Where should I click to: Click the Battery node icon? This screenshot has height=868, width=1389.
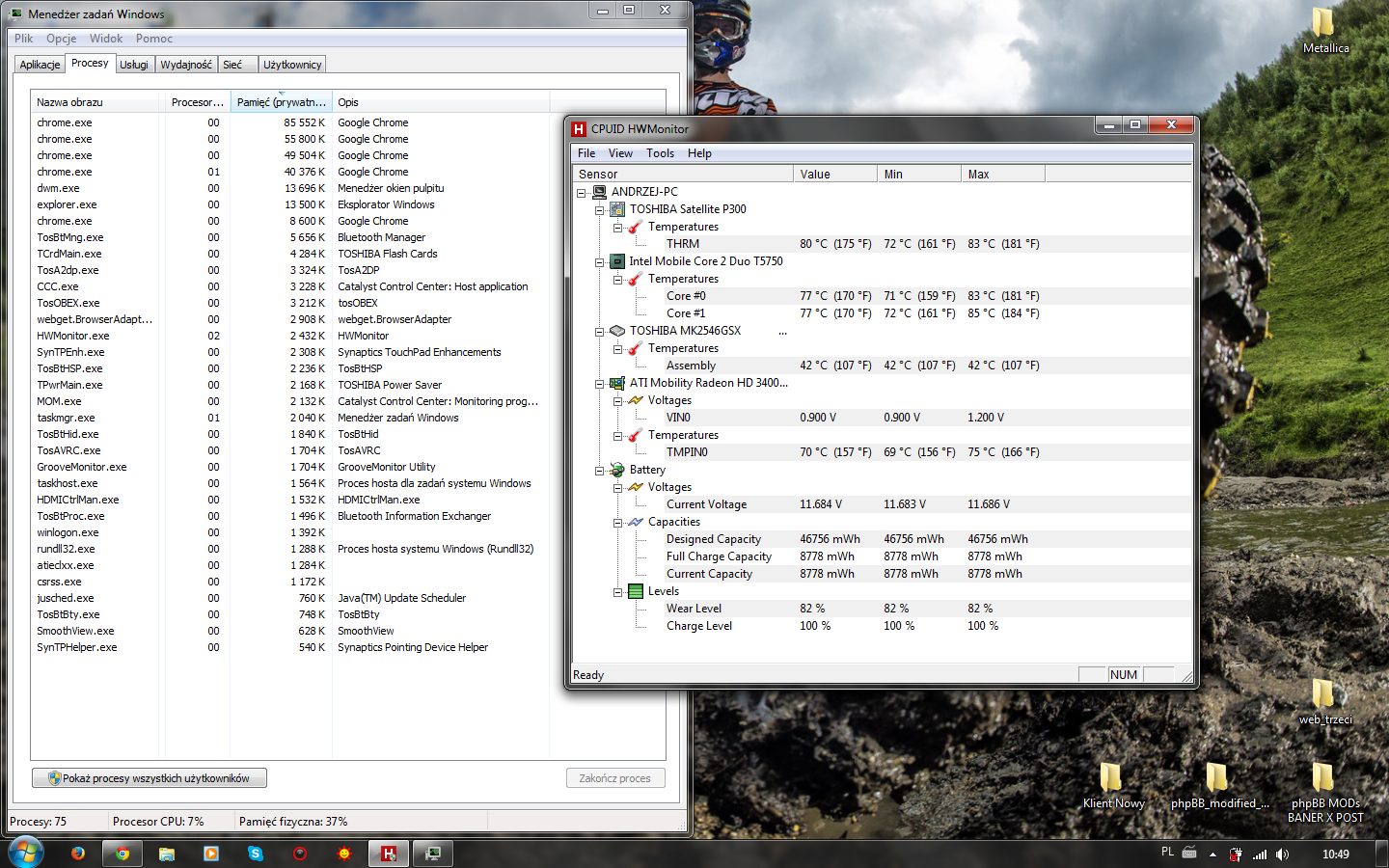(x=618, y=470)
